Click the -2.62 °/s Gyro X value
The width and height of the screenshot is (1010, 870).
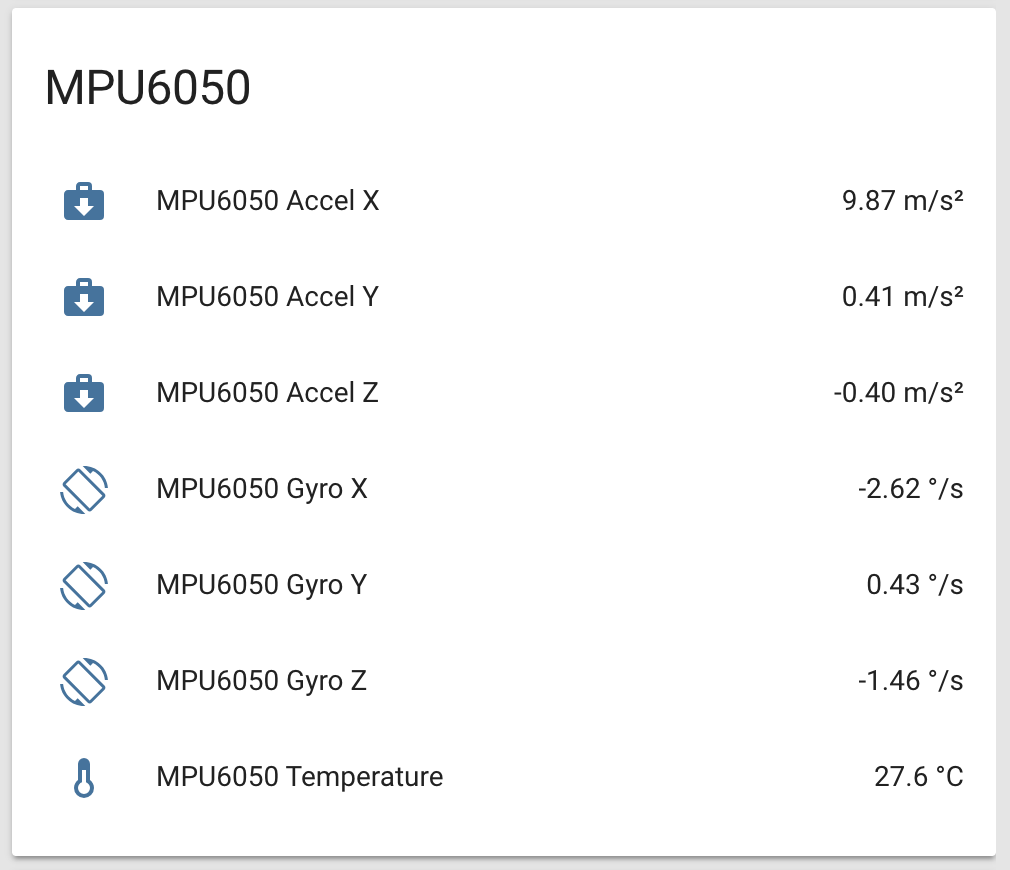tap(910, 489)
